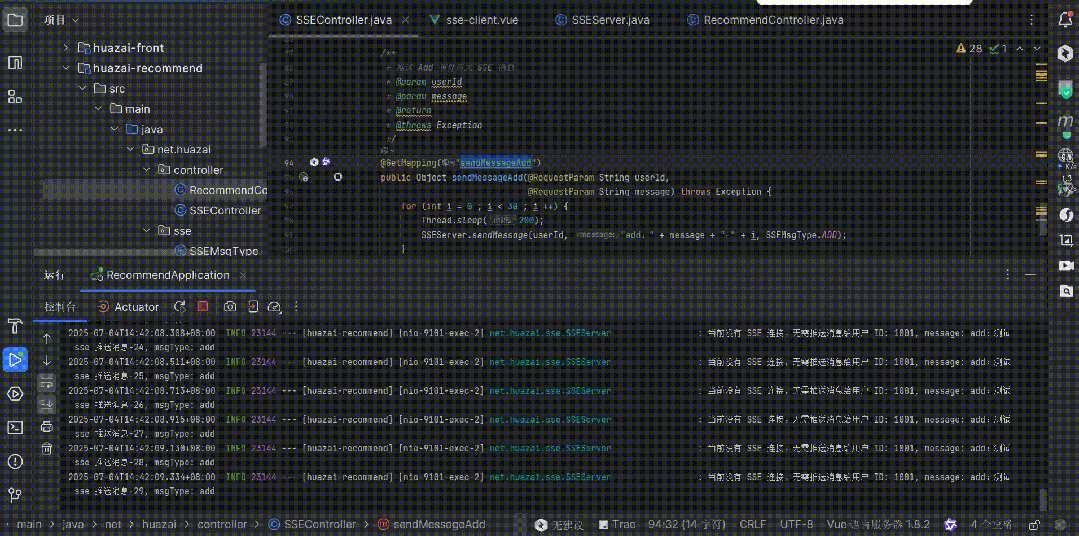
Task: Expand the huazai-front folder
Action: tap(66, 48)
